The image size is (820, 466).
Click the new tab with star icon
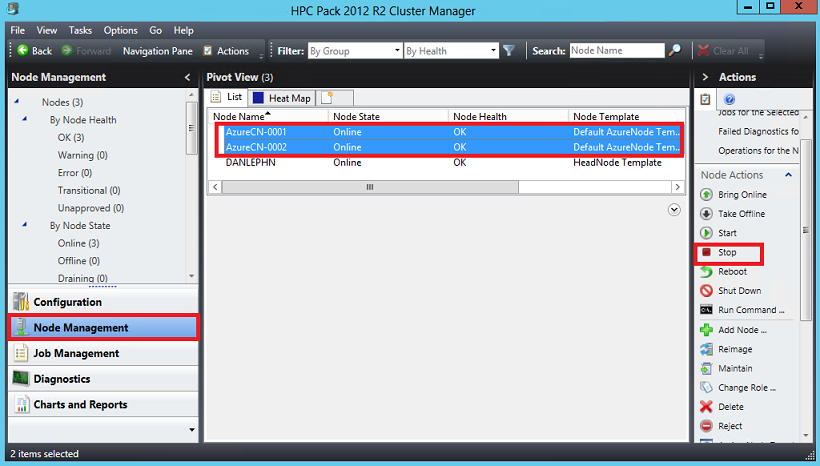point(335,98)
